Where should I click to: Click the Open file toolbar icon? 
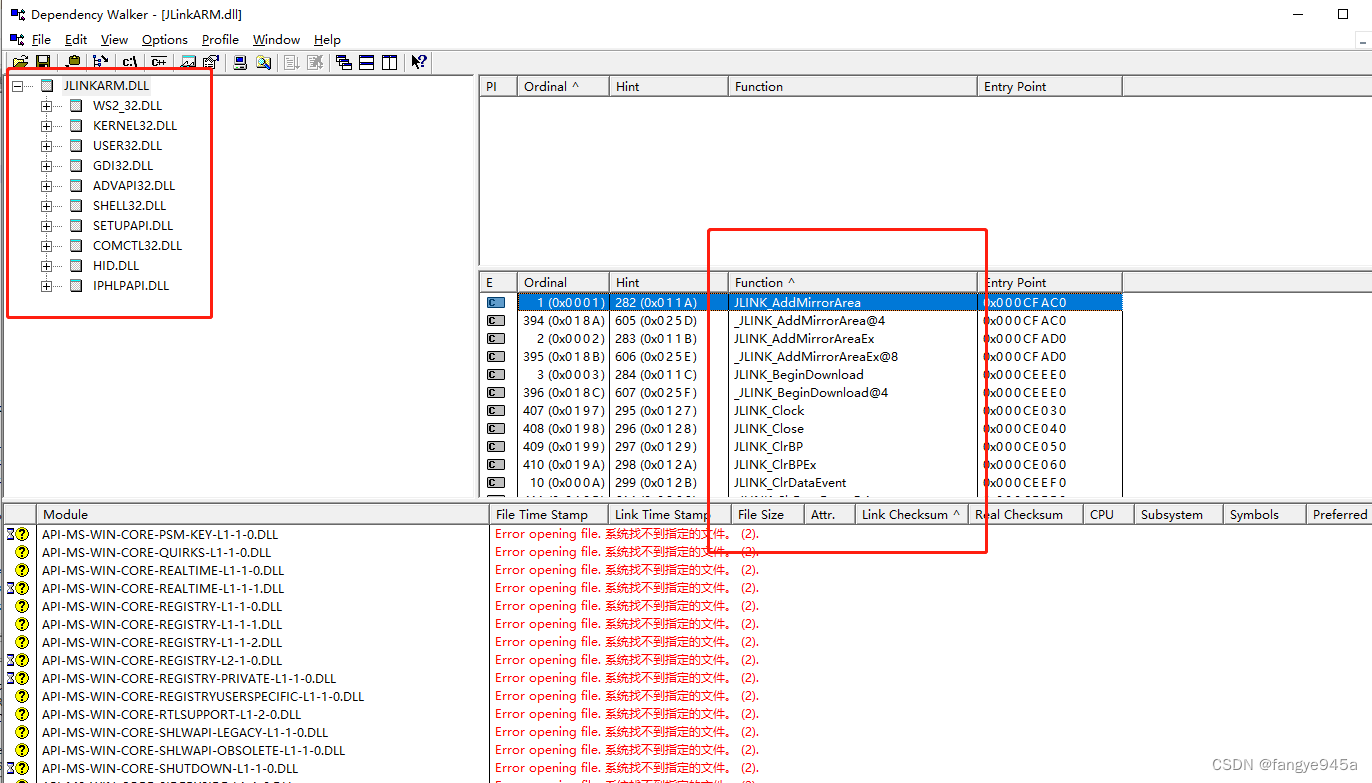[x=20, y=62]
